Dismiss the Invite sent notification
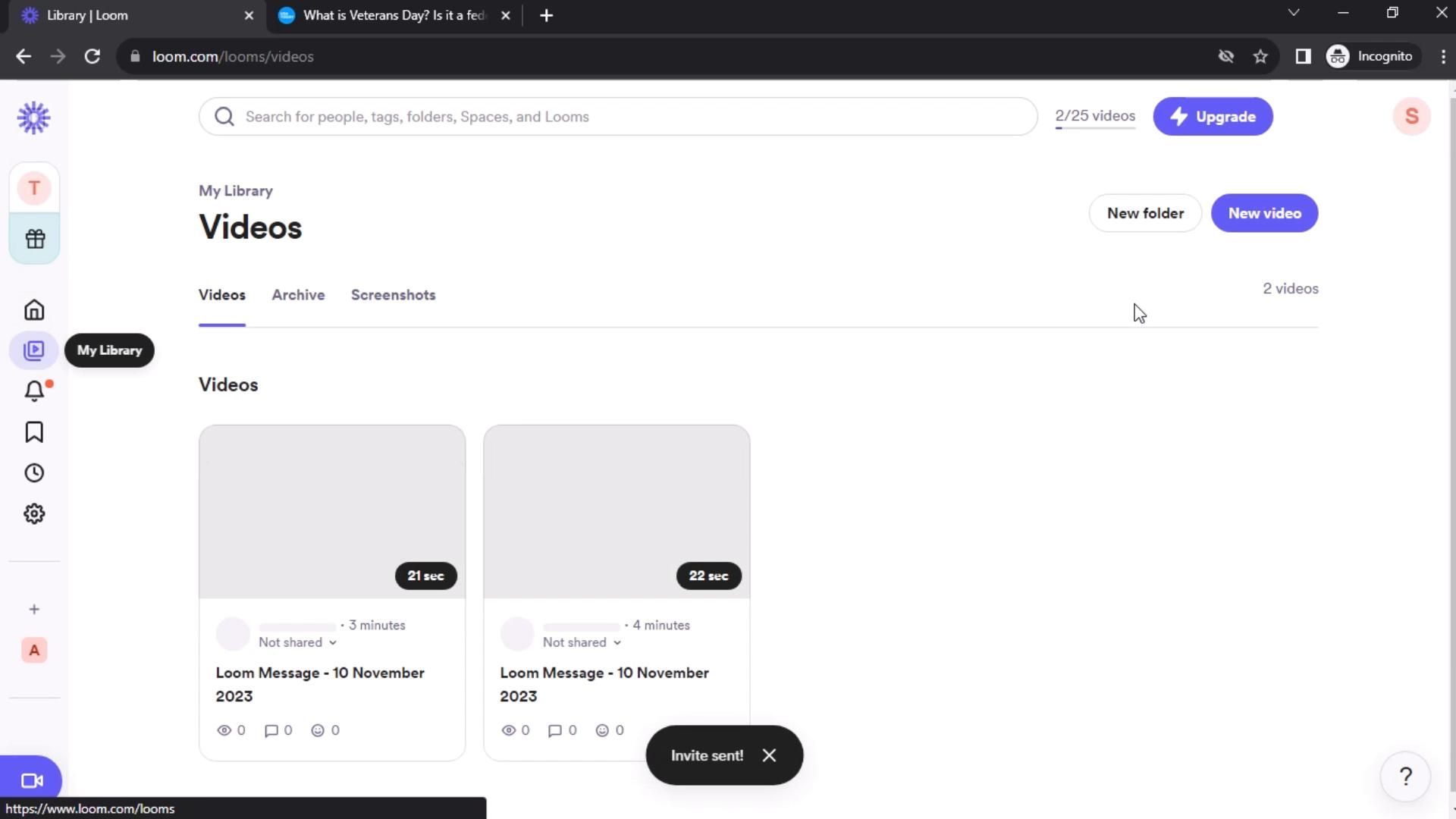 point(769,755)
